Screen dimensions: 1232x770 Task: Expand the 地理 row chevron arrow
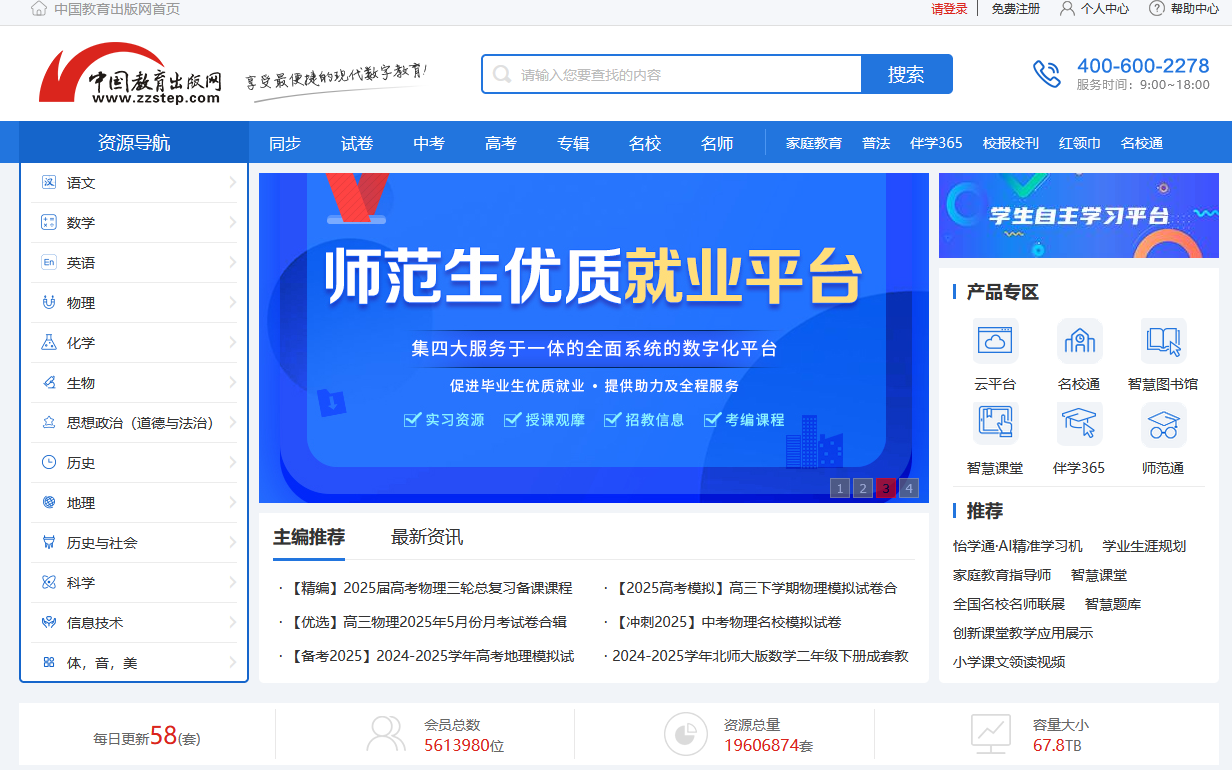pos(232,503)
